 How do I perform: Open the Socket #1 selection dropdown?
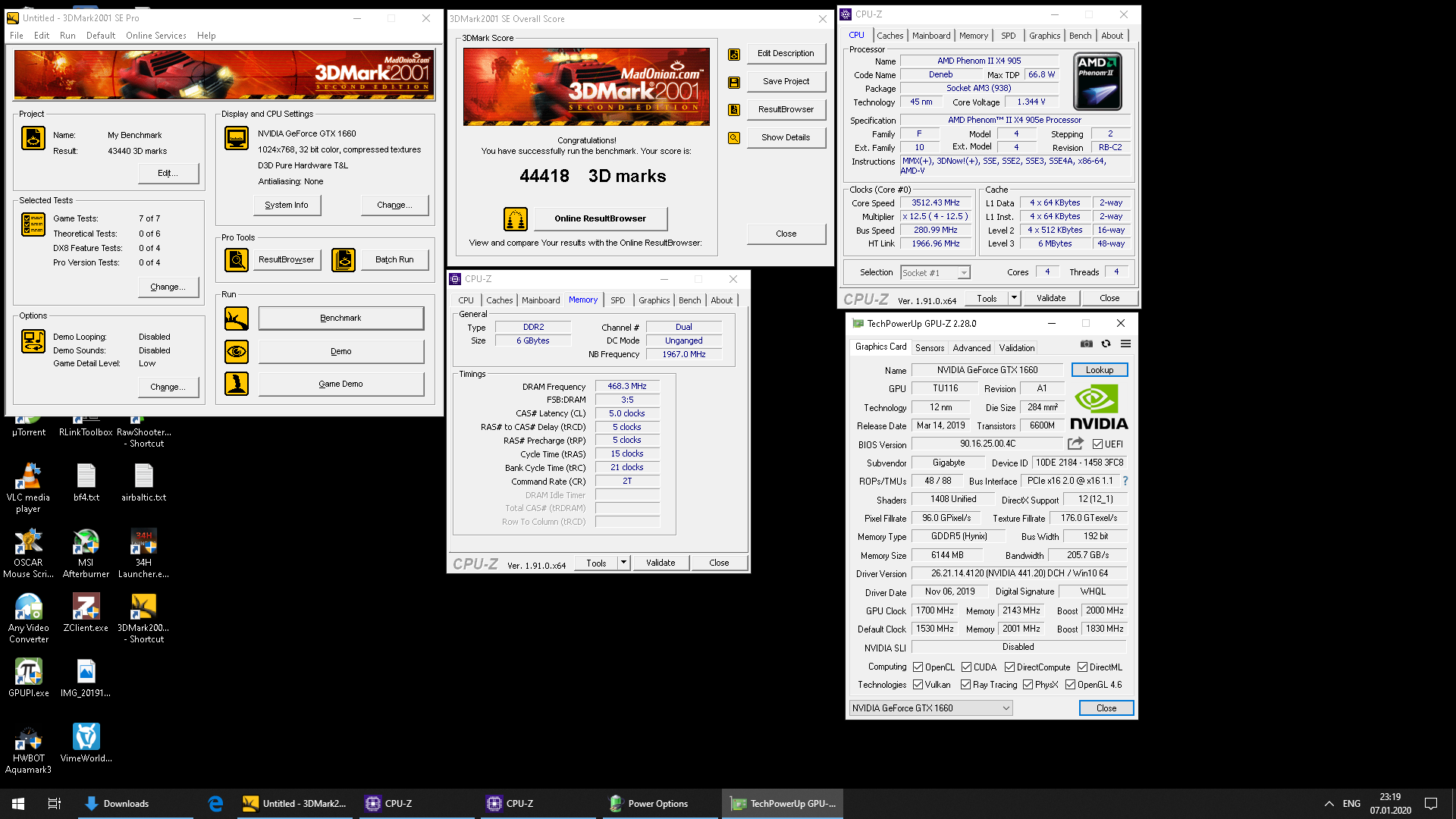point(935,273)
